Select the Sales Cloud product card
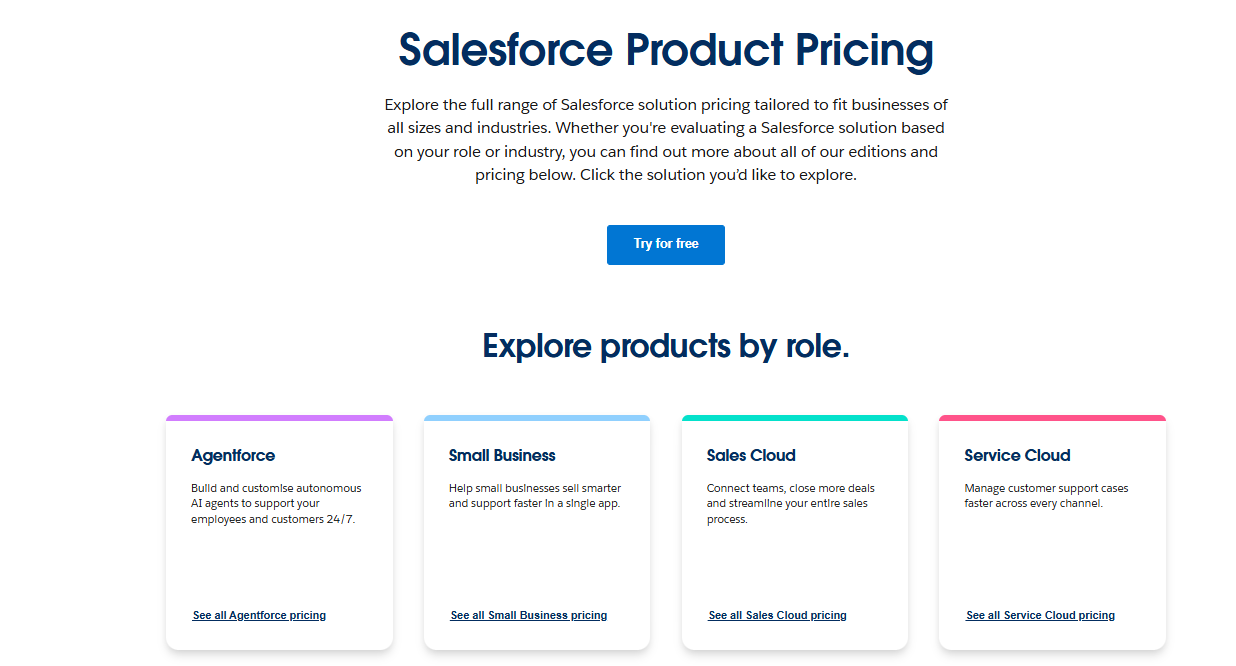Viewport: 1236px width, 666px height. click(x=795, y=530)
